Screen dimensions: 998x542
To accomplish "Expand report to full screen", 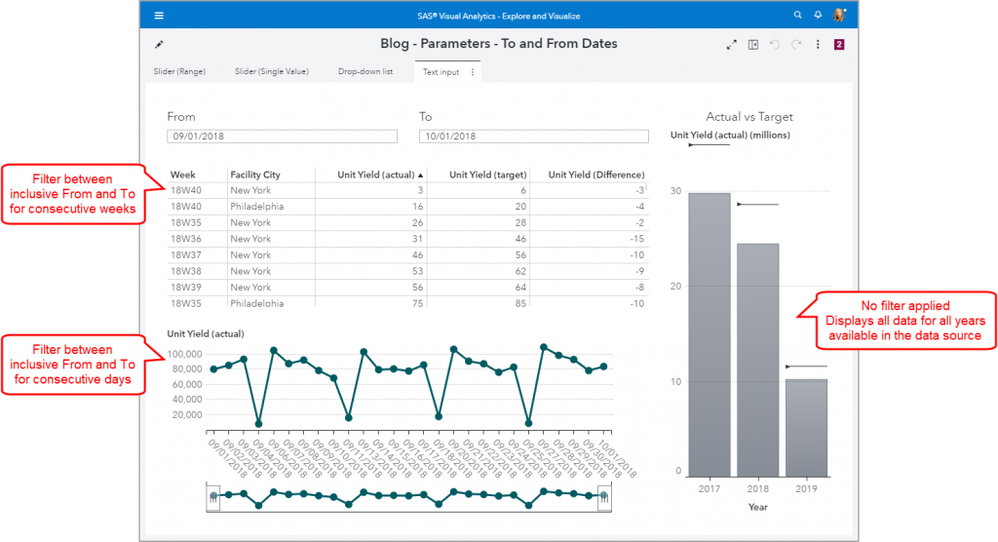I will coord(731,45).
